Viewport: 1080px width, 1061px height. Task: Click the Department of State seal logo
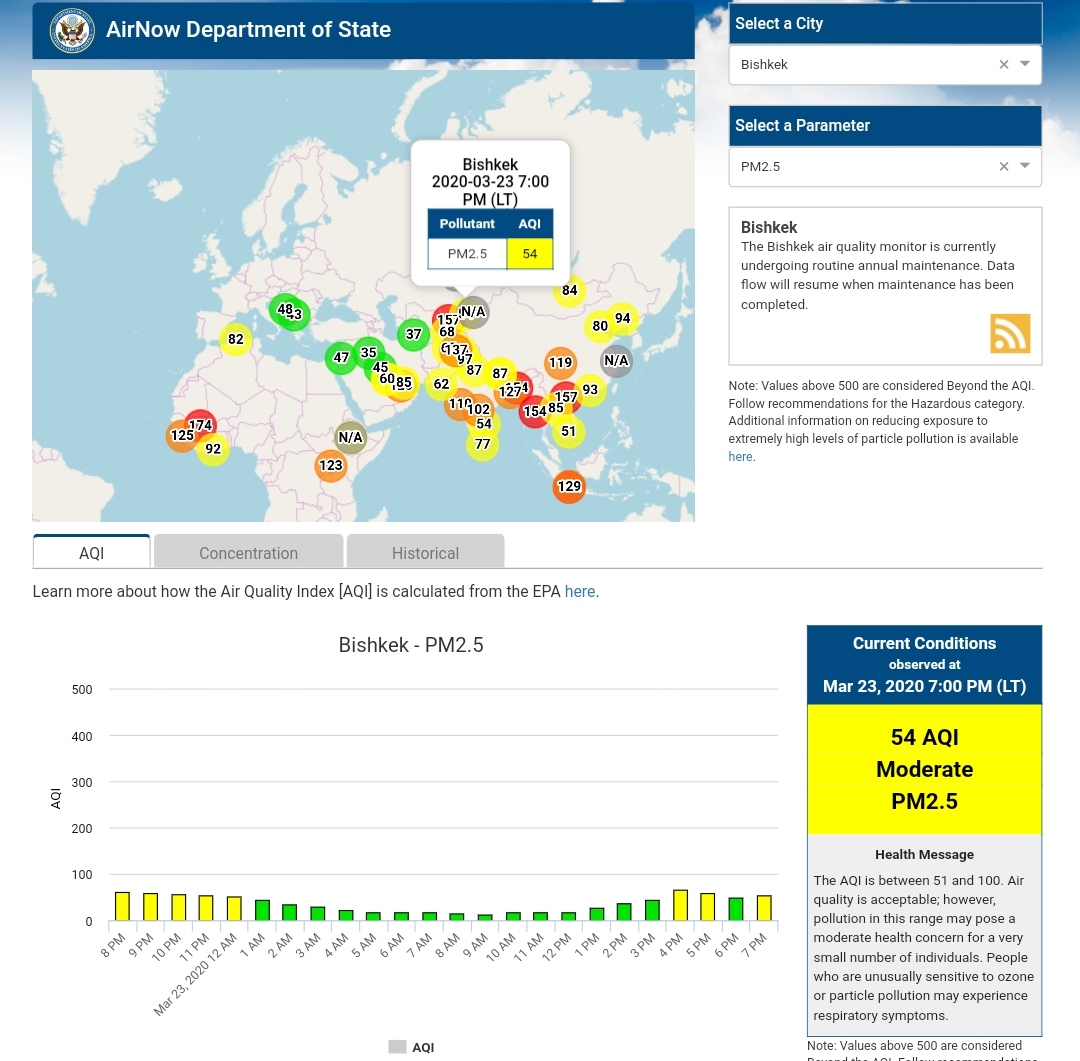click(x=72, y=31)
